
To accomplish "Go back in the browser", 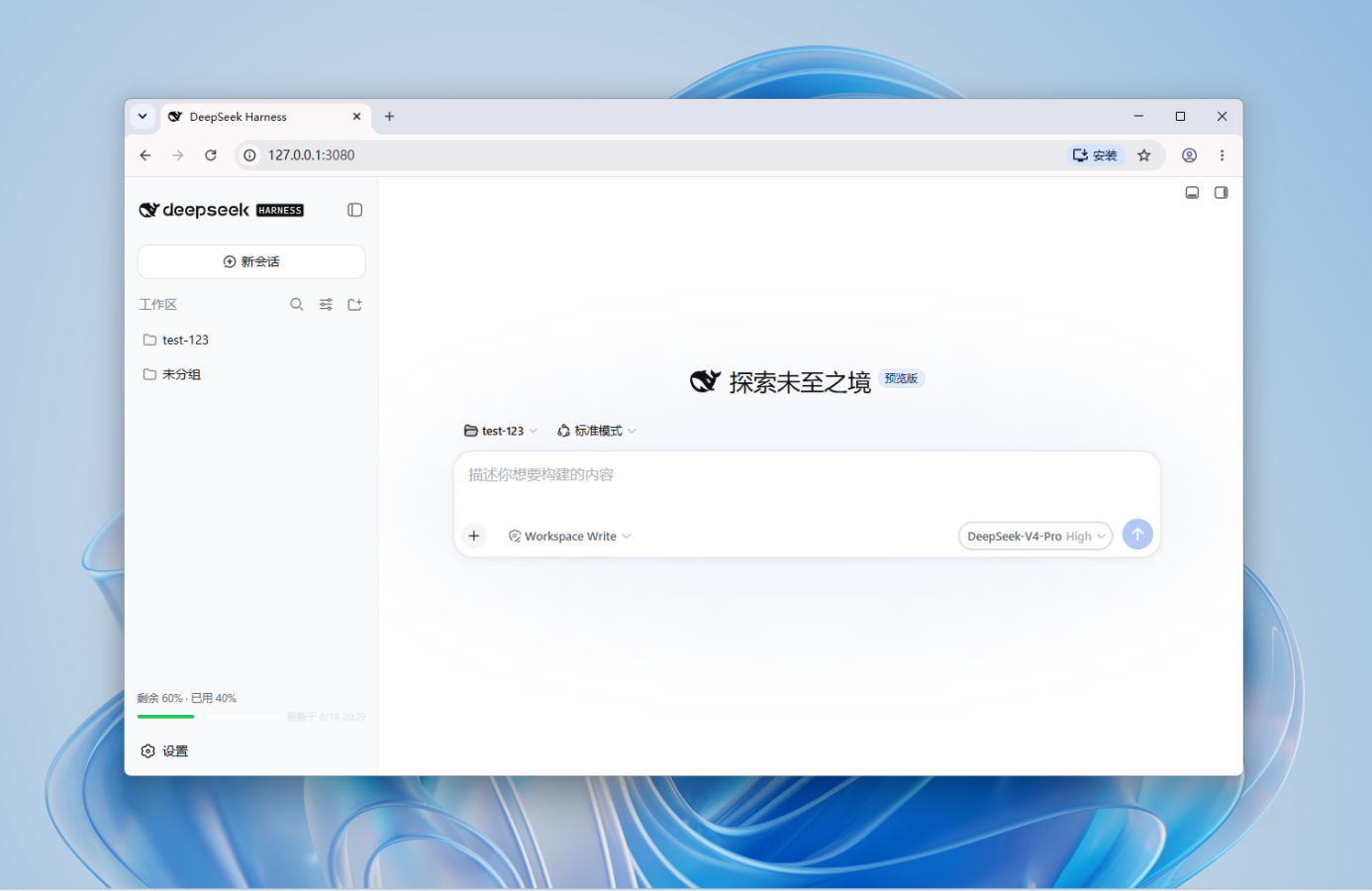I will 146,155.
